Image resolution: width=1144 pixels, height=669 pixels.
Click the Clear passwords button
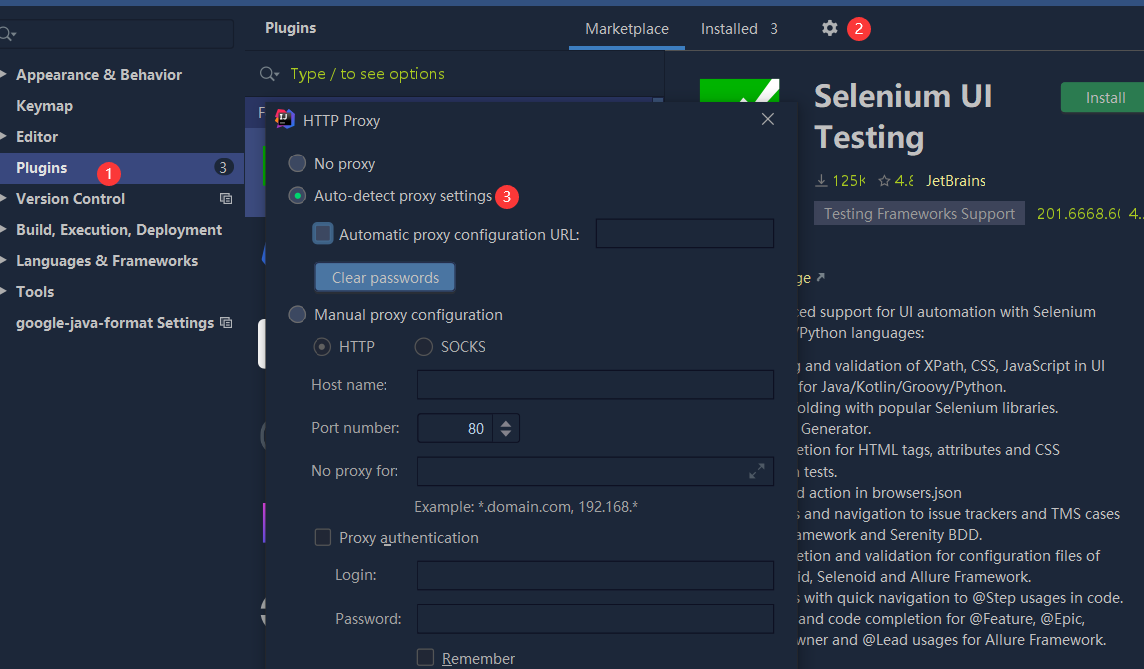coord(385,277)
